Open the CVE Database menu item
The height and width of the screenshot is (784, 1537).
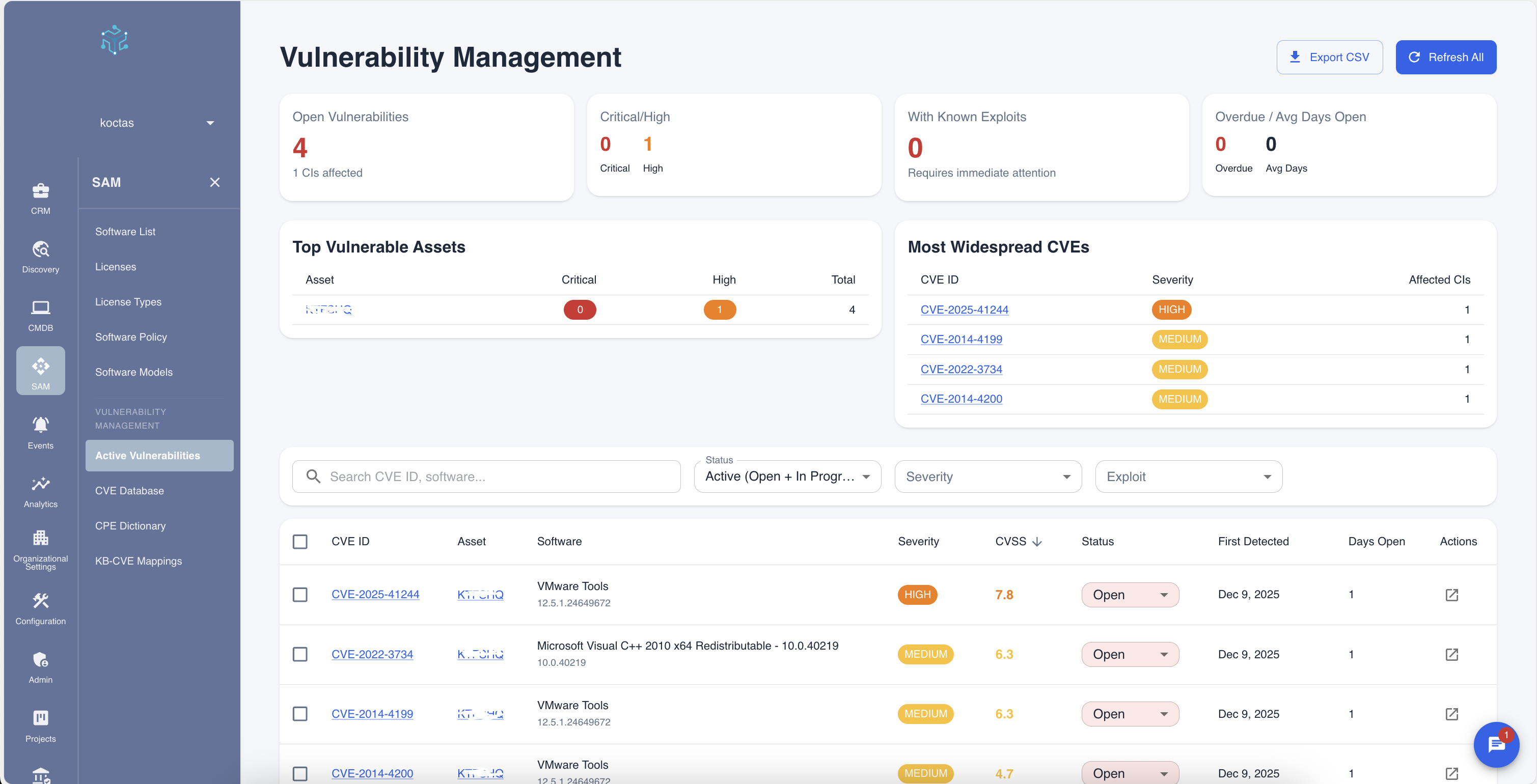[129, 490]
